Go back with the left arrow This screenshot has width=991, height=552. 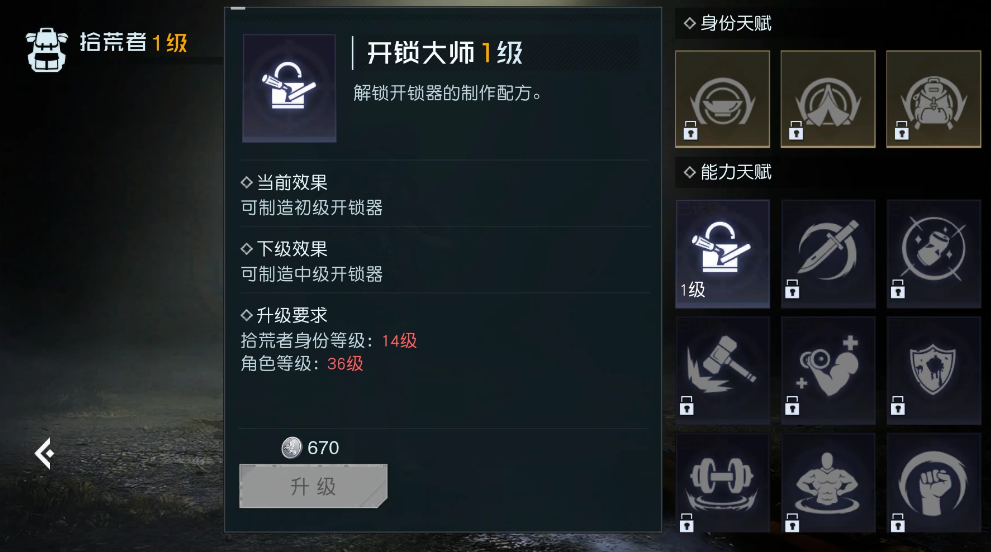pyautogui.click(x=44, y=453)
